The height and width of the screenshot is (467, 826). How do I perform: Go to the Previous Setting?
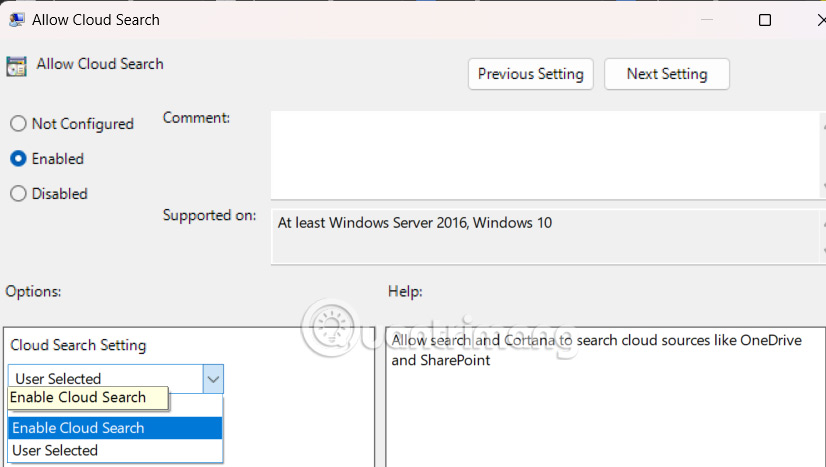point(530,74)
